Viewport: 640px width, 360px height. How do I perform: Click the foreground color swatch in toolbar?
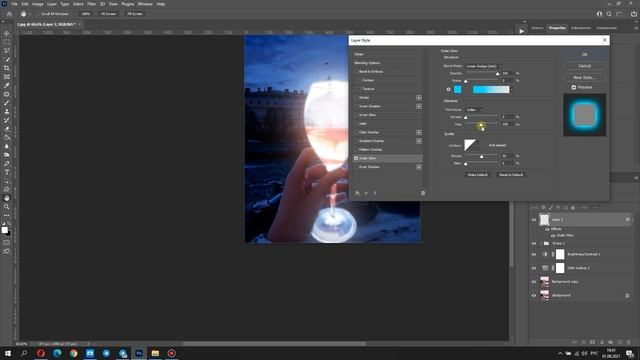[x=4, y=230]
